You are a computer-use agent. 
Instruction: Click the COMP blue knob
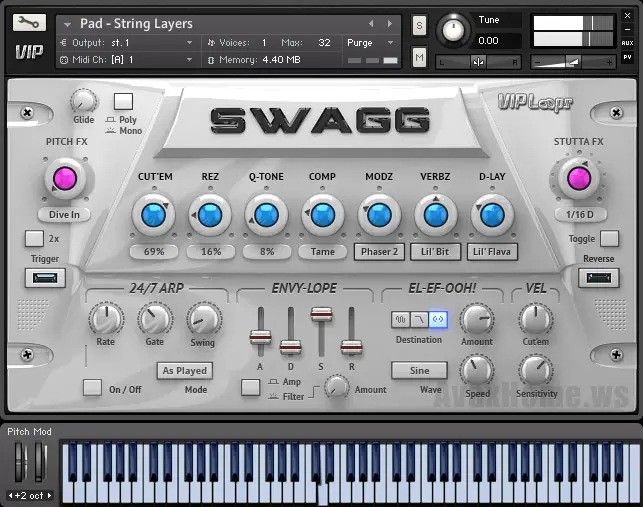click(322, 215)
